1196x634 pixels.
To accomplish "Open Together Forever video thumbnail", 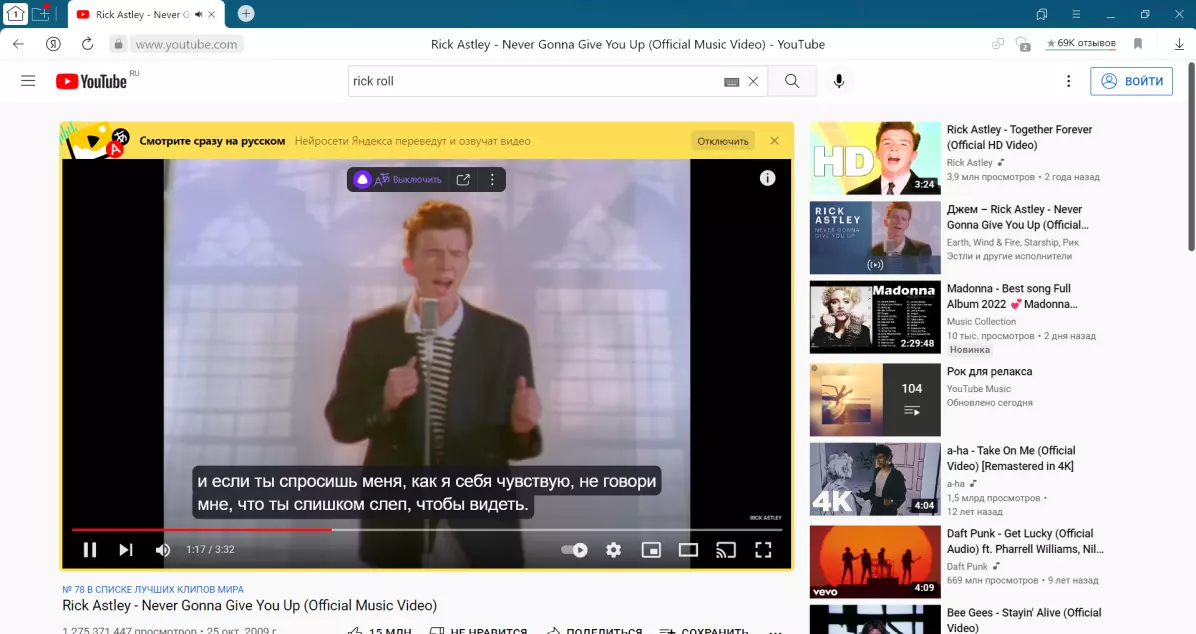I will [875, 158].
